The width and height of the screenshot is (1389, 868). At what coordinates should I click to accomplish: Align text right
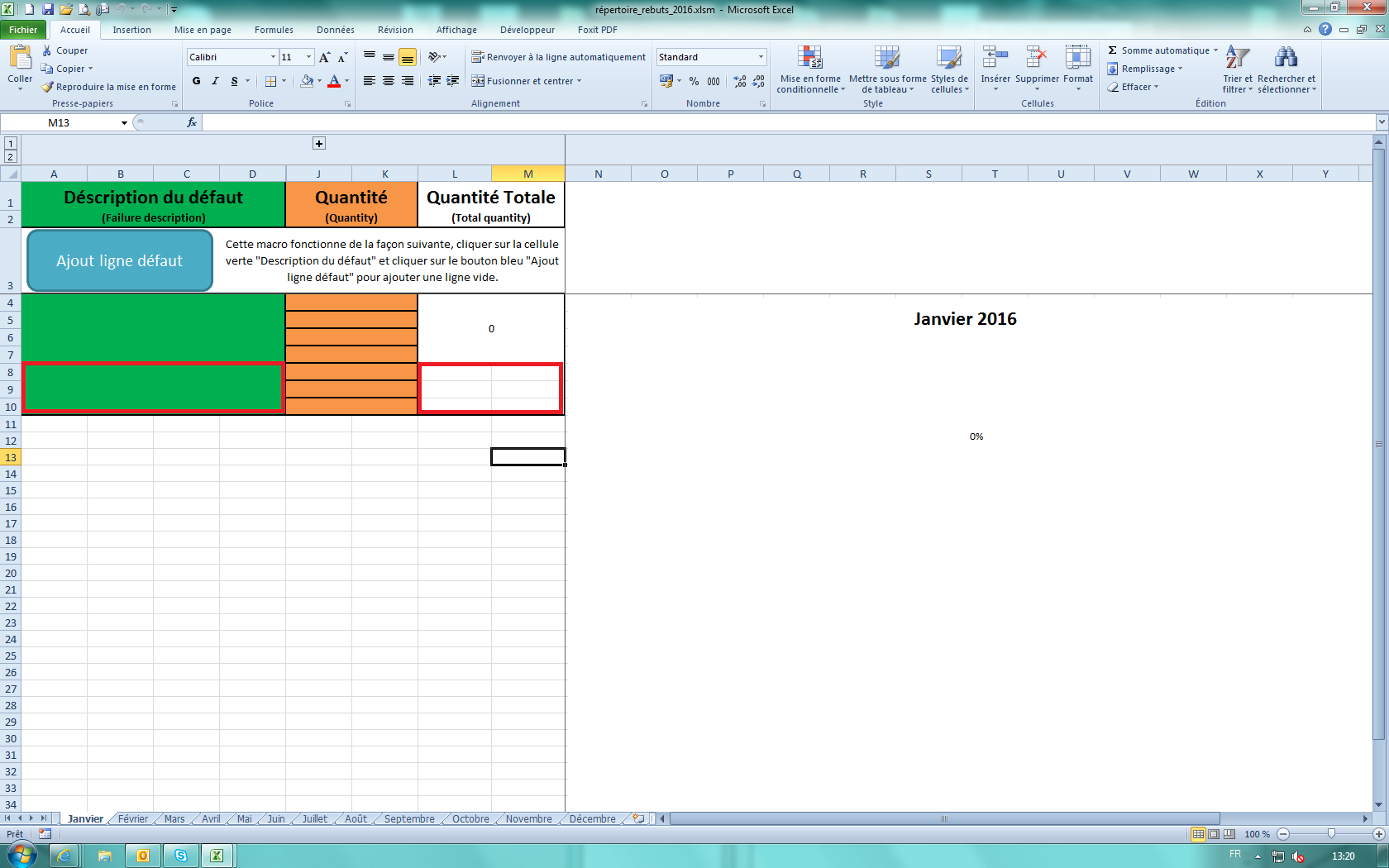click(407, 81)
